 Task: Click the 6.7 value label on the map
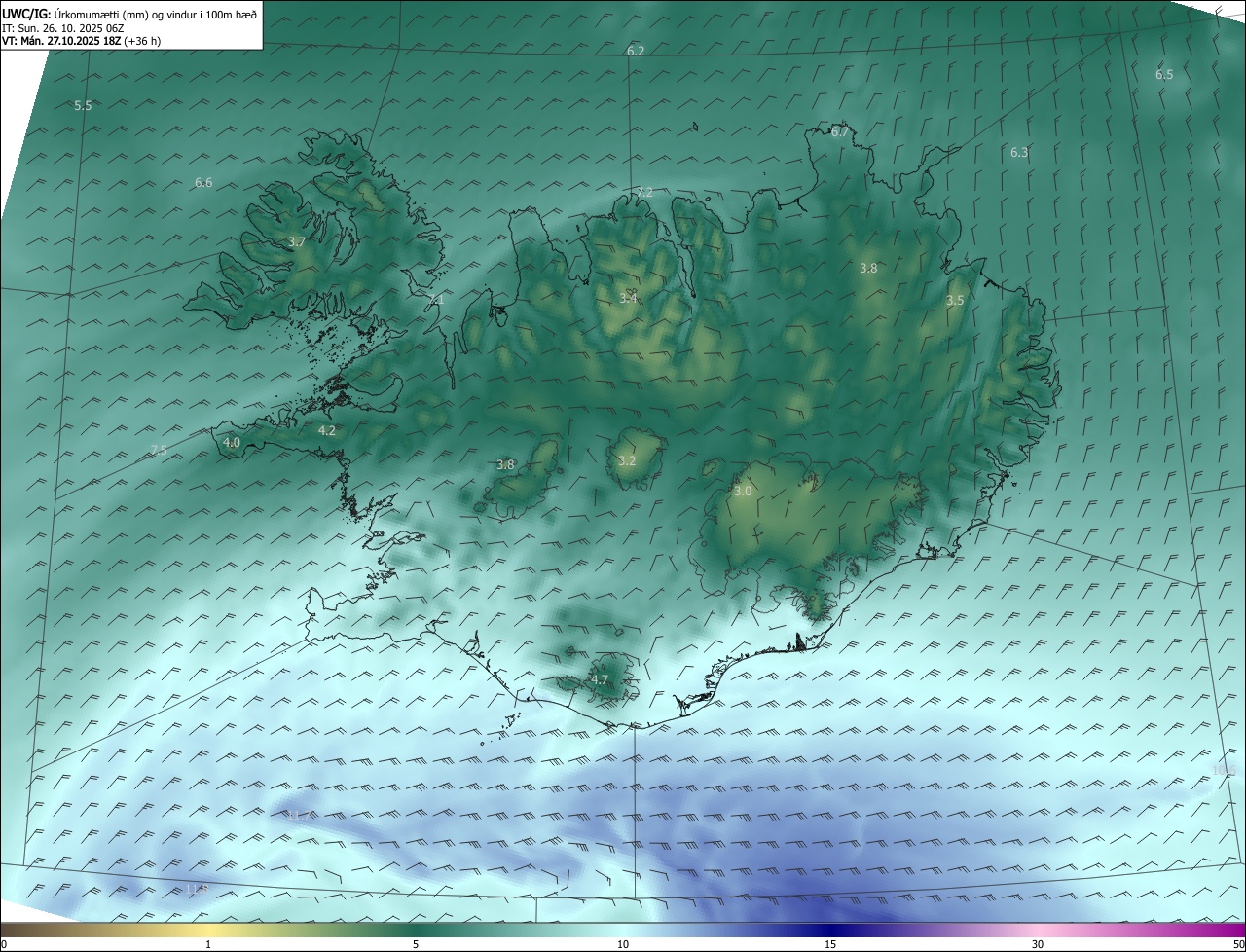tap(840, 131)
